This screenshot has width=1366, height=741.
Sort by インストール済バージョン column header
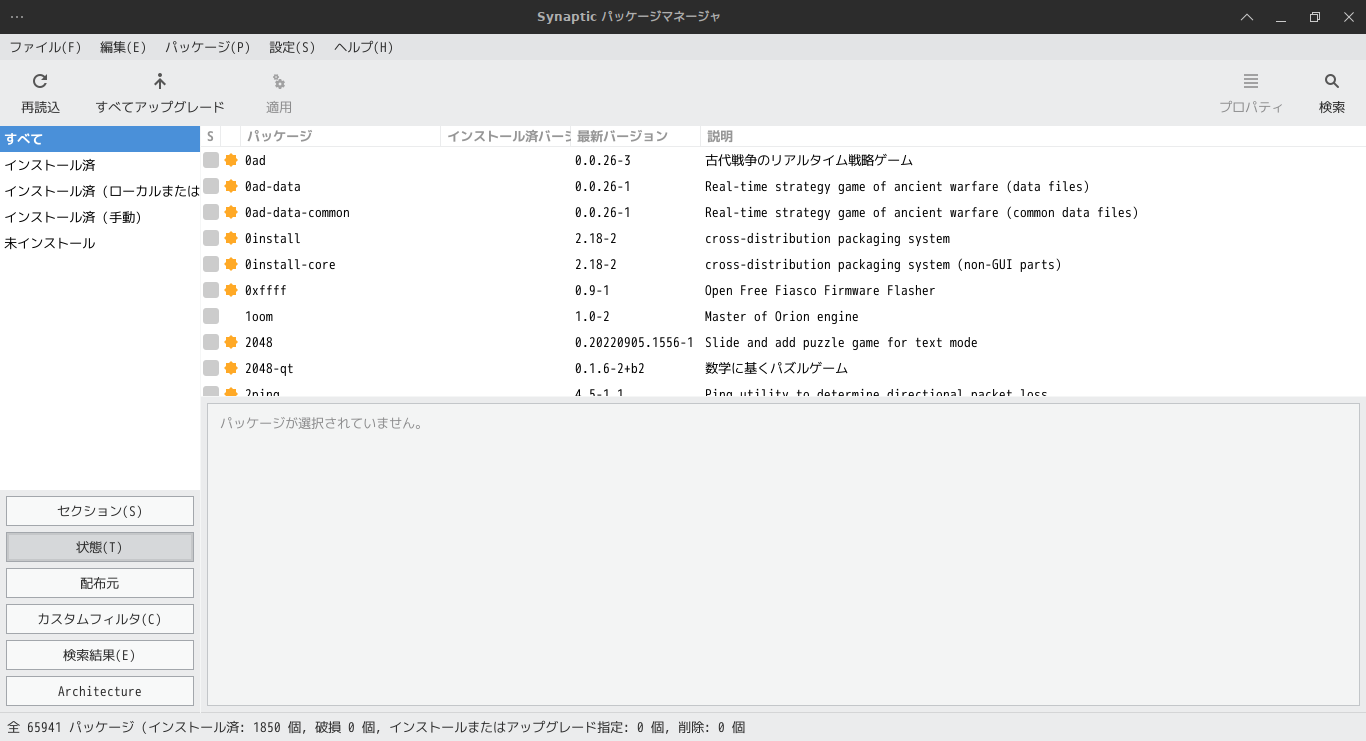[x=505, y=136]
